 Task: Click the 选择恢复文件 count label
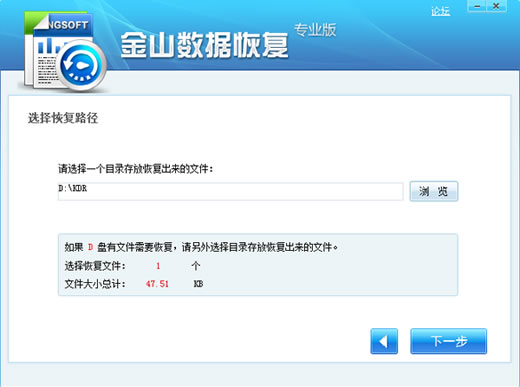(95, 266)
